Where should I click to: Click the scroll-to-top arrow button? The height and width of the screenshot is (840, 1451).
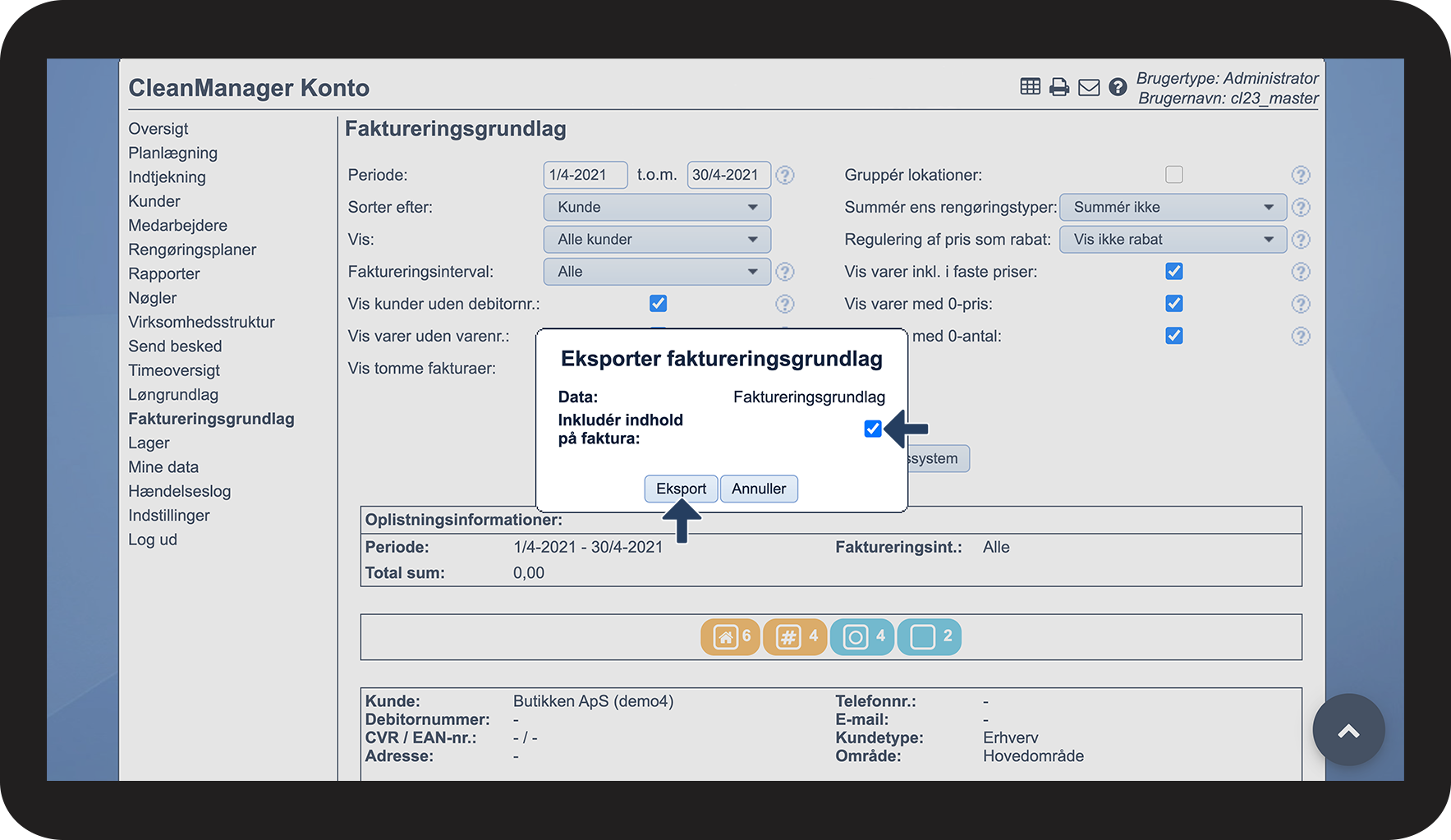pyautogui.click(x=1348, y=730)
